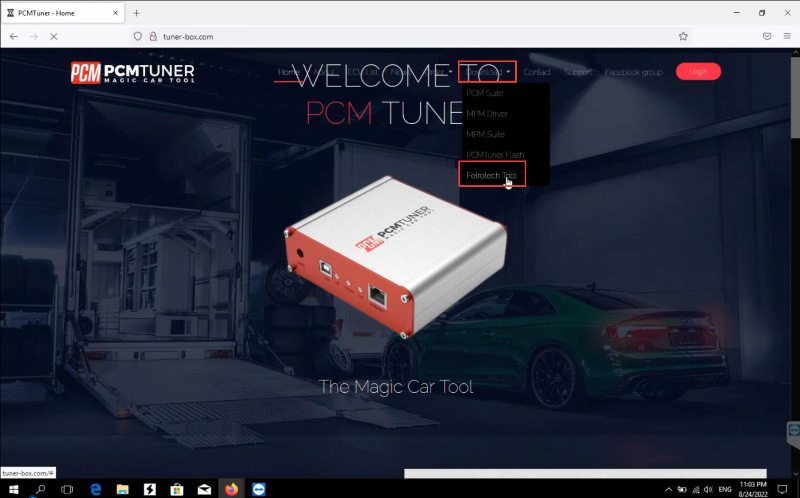Select the PCMTuner - Home tab
Image resolution: width=800 pixels, height=498 pixels.
(63, 13)
